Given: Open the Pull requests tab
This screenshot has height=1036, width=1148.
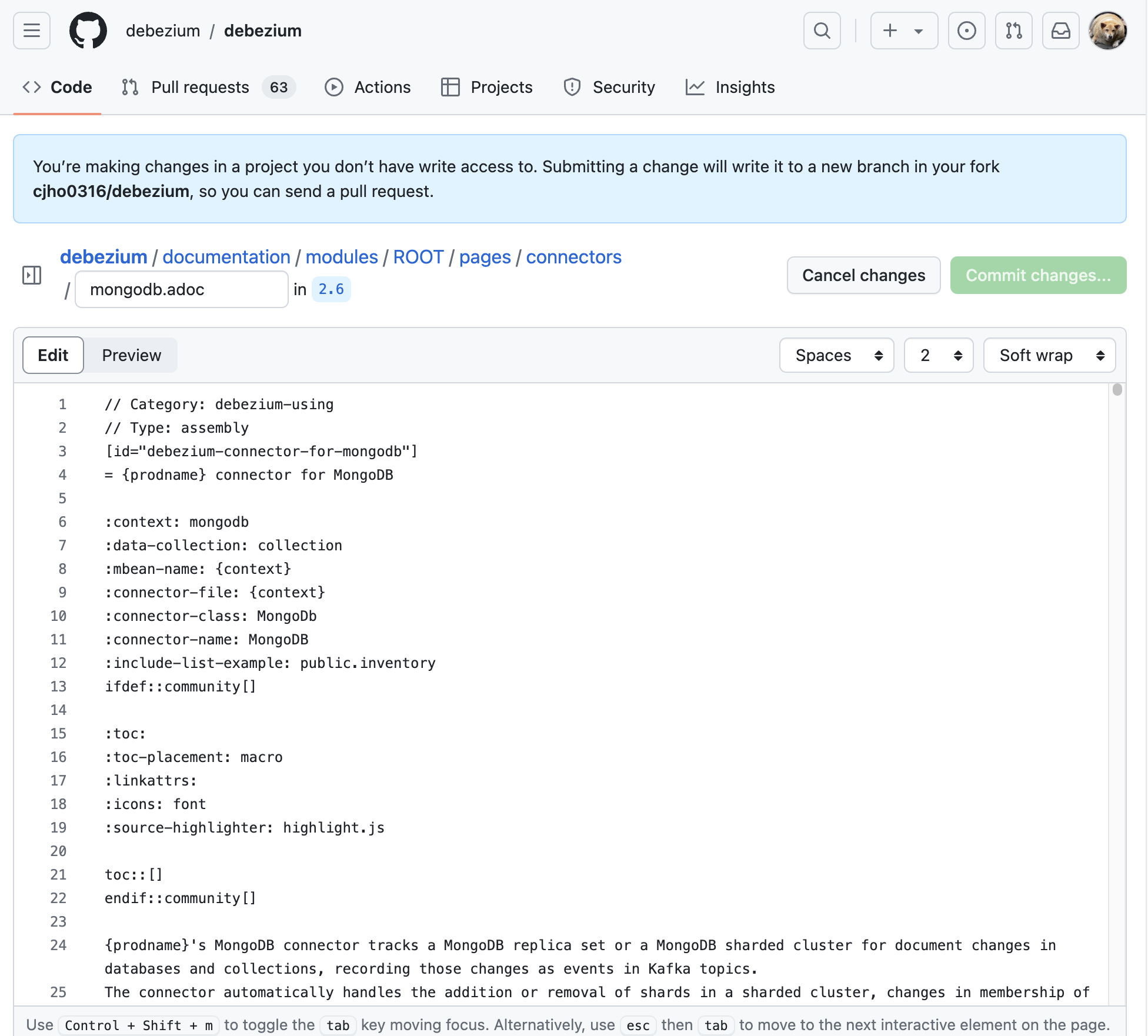Looking at the screenshot, I should point(200,87).
